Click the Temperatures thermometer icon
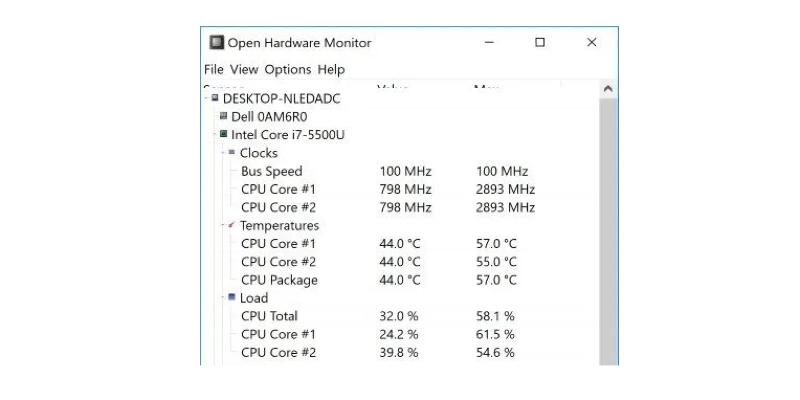Viewport: 800px width, 400px height. [232, 224]
